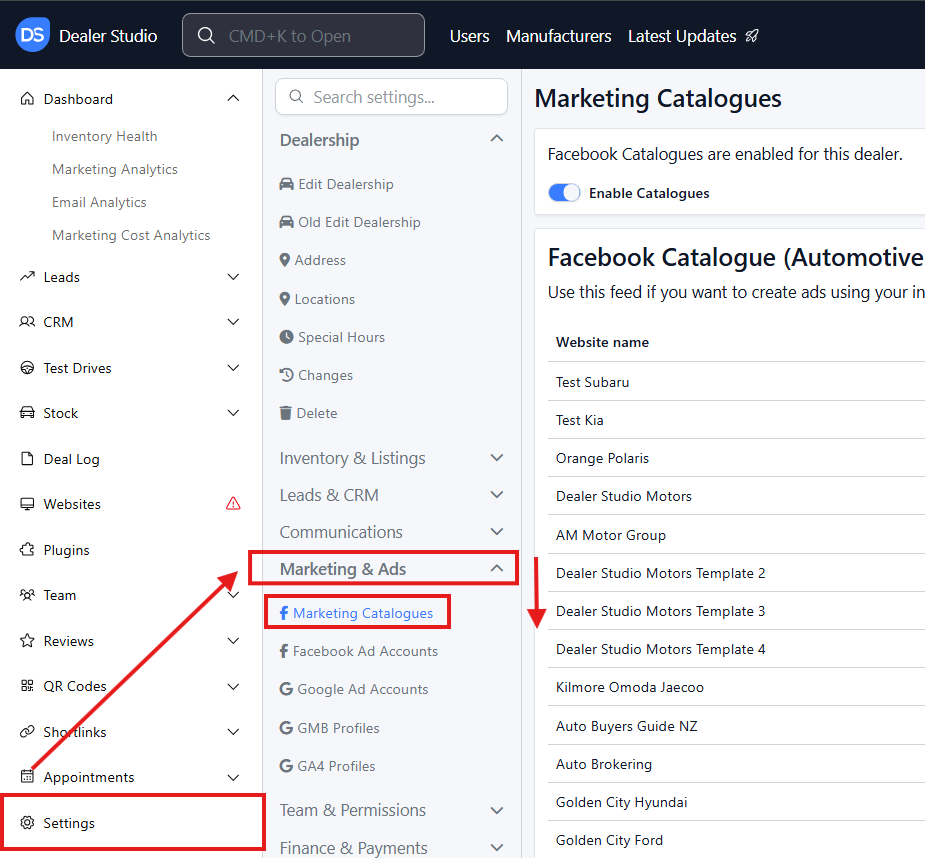
Task: Click the Reviews star icon
Action: 27,640
